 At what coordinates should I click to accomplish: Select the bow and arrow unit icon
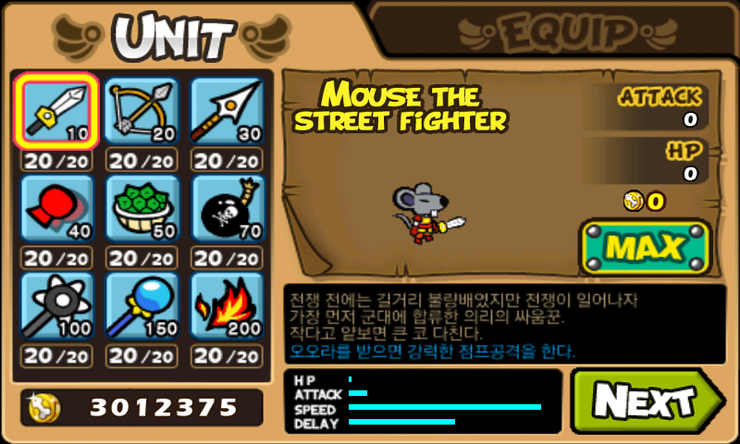(x=142, y=111)
